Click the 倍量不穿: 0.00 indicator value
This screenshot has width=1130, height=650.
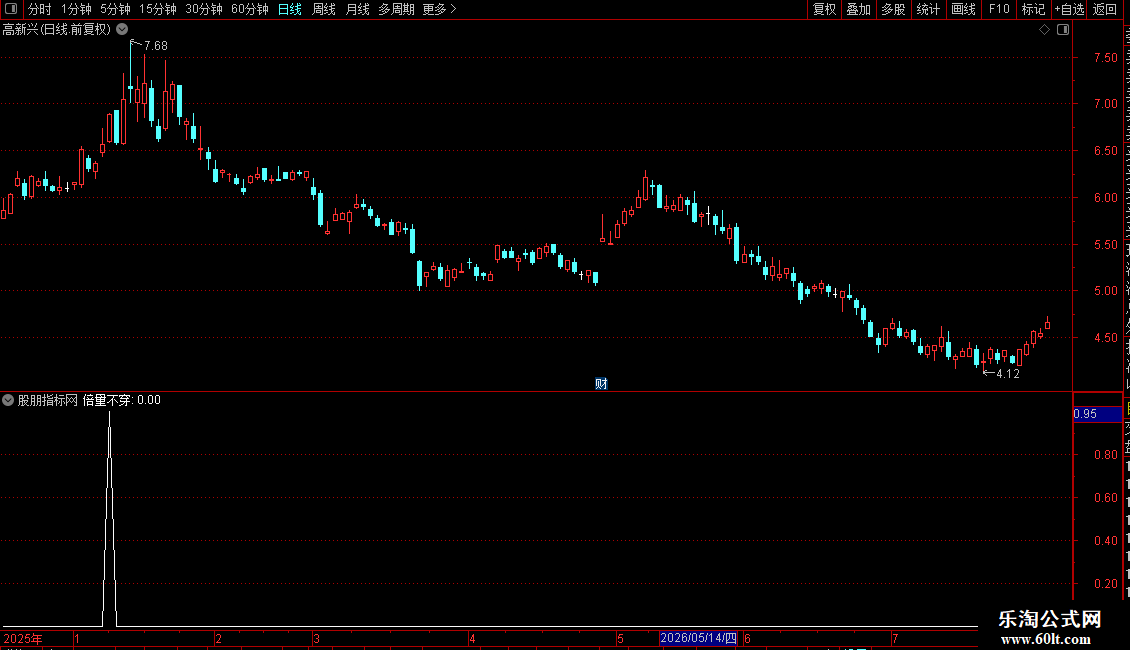pos(122,400)
